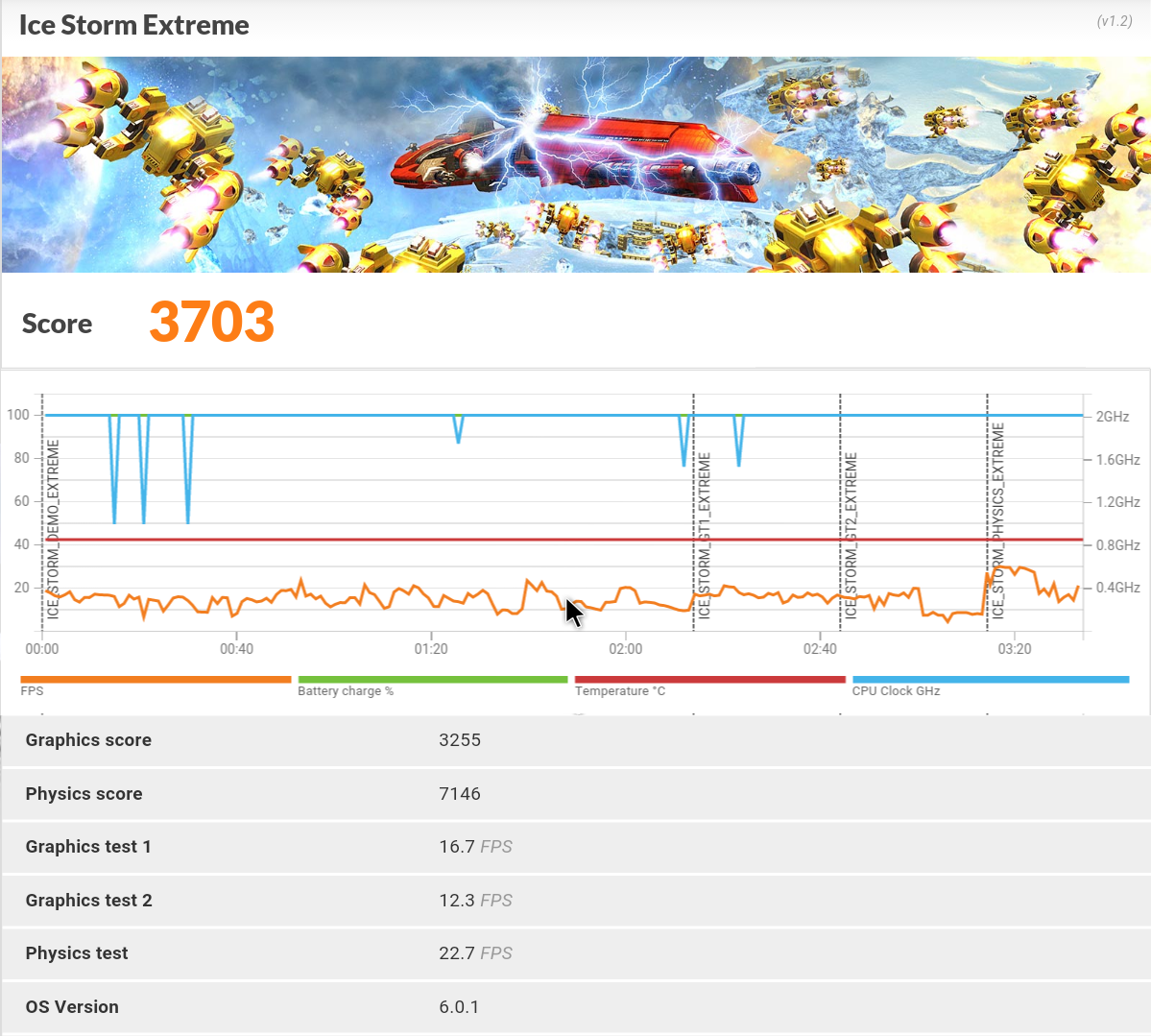Click the Ice Storm Extreme banner image
Screen dimensions: 1151x1036
click(x=576, y=164)
